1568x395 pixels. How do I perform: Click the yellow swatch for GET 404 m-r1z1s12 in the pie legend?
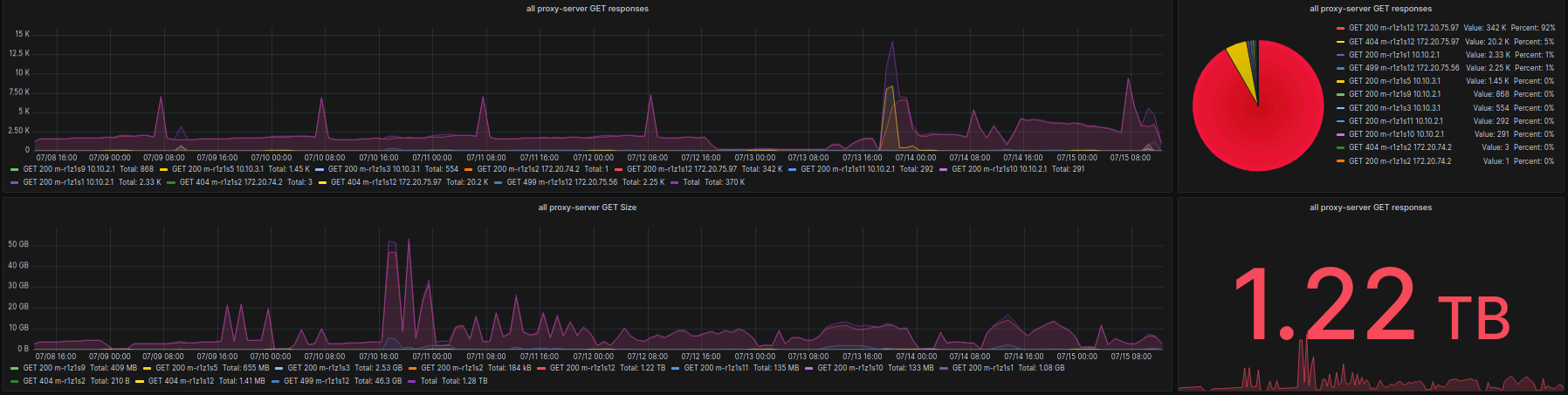click(1340, 42)
